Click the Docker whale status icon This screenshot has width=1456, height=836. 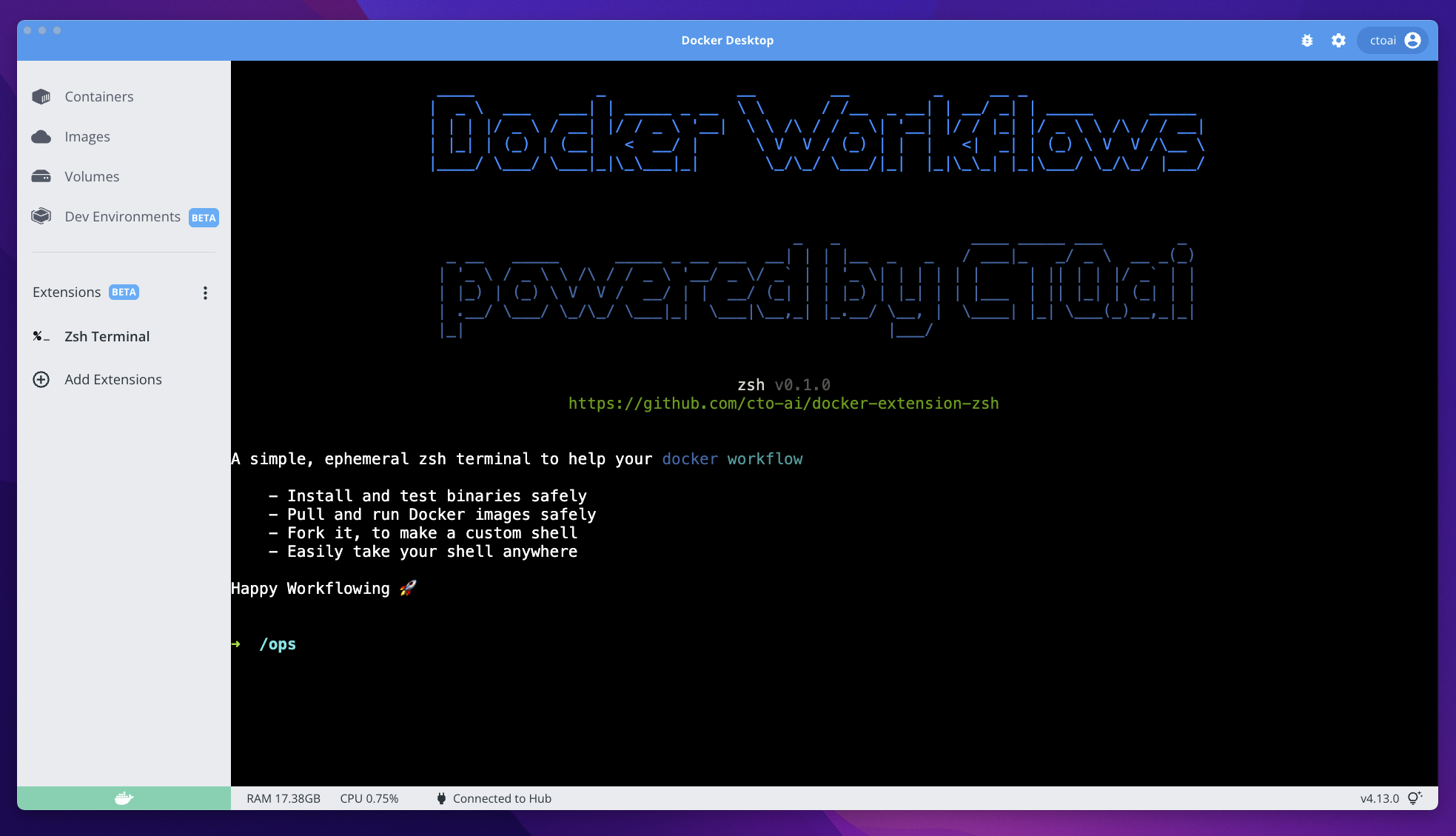click(124, 798)
